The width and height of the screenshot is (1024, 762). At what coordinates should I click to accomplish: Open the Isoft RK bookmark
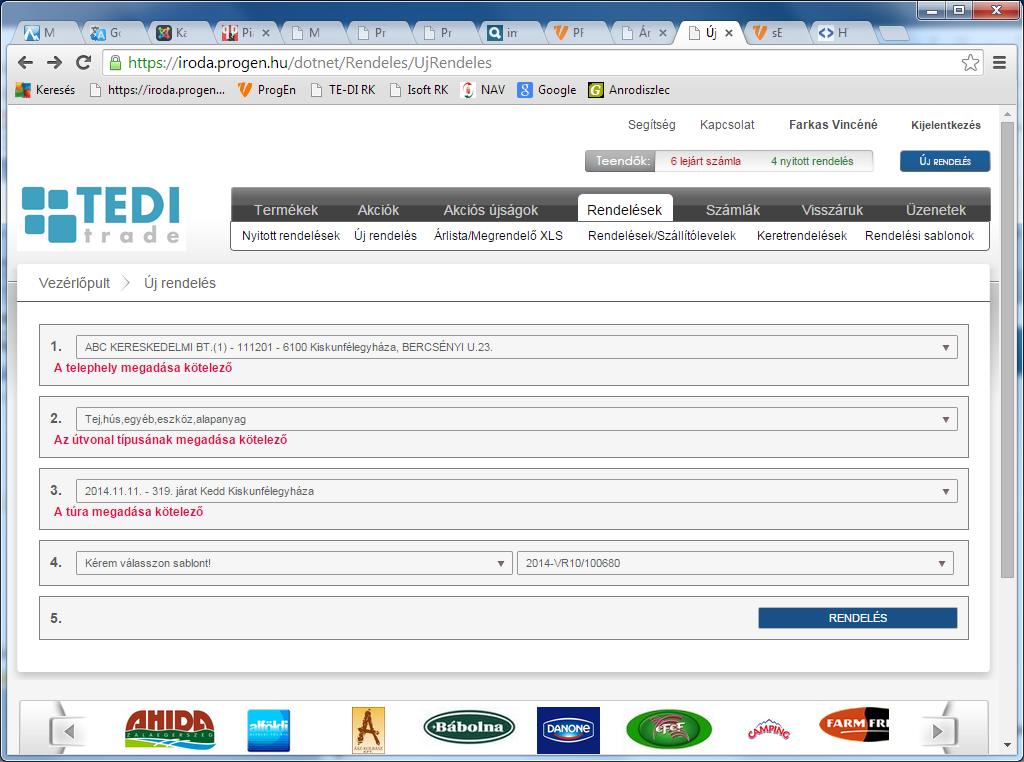point(419,90)
